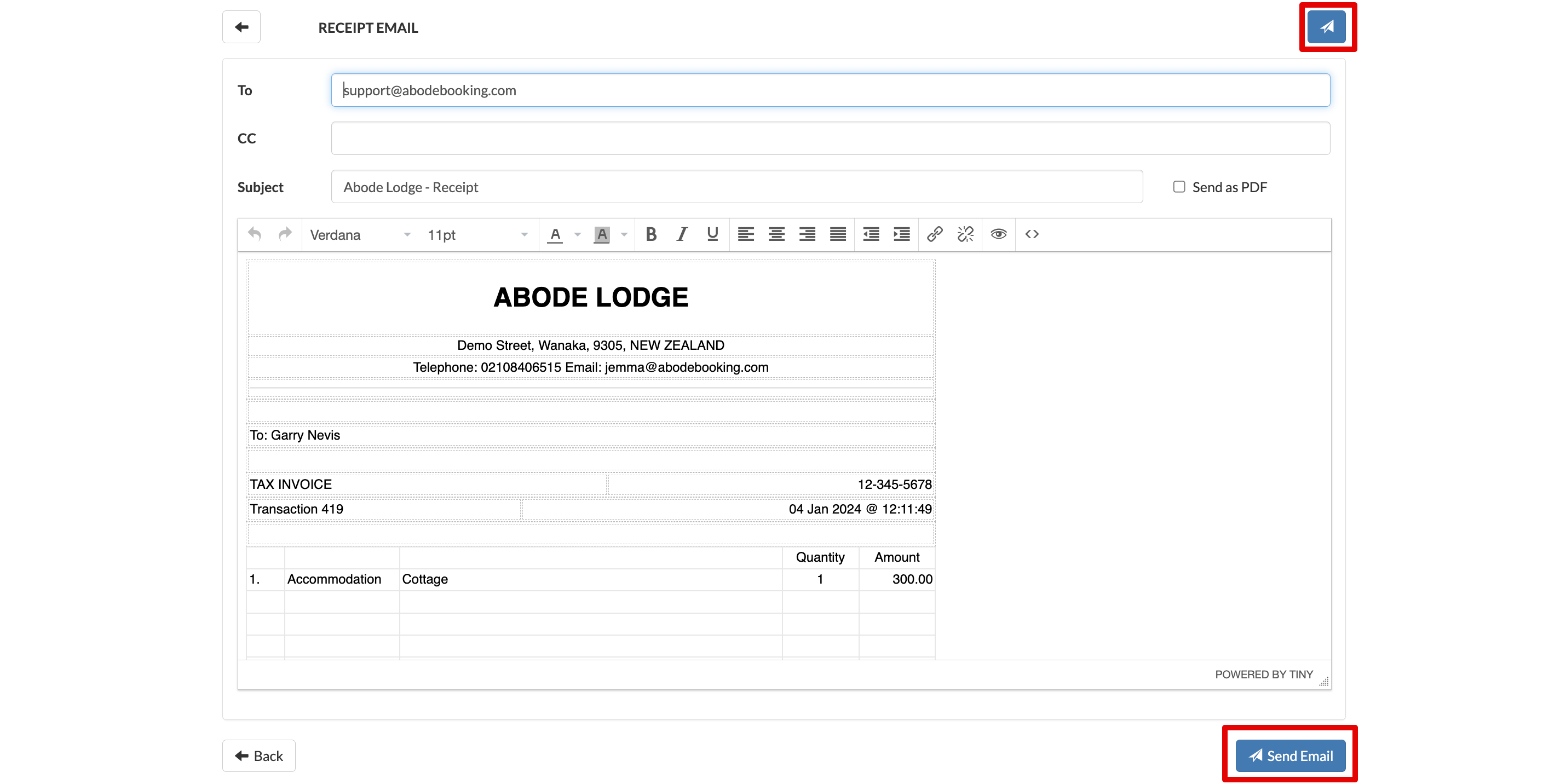This screenshot has width=1566, height=784.
Task: Toggle underline formatting
Action: [x=712, y=234]
